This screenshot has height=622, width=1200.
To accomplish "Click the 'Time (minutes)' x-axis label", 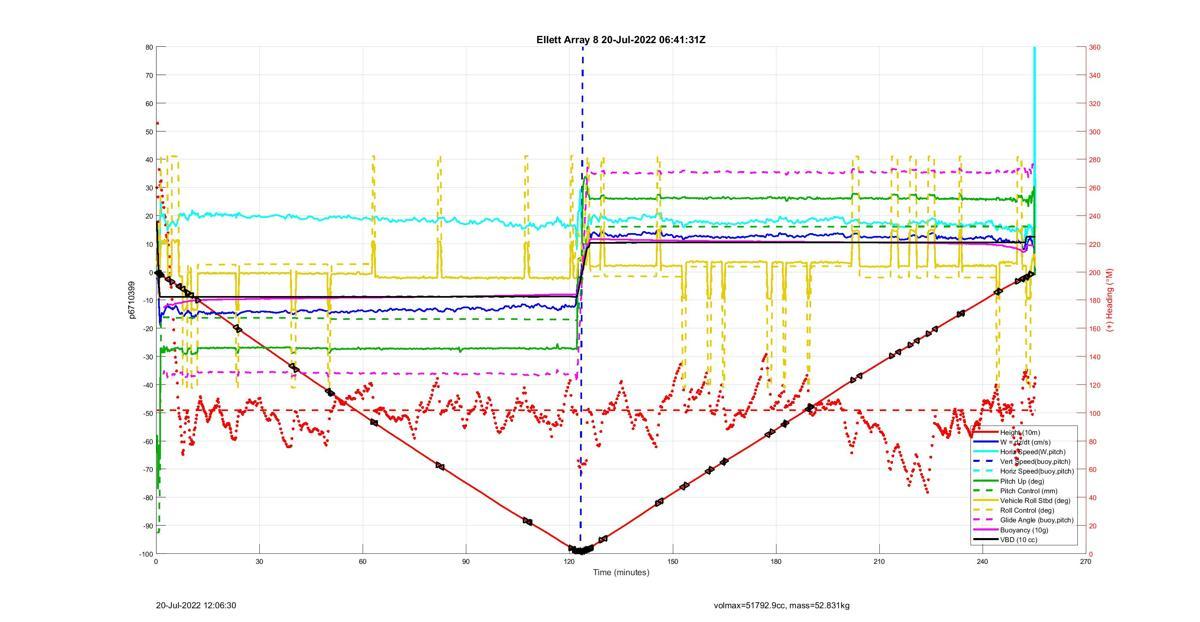I will (x=620, y=572).
